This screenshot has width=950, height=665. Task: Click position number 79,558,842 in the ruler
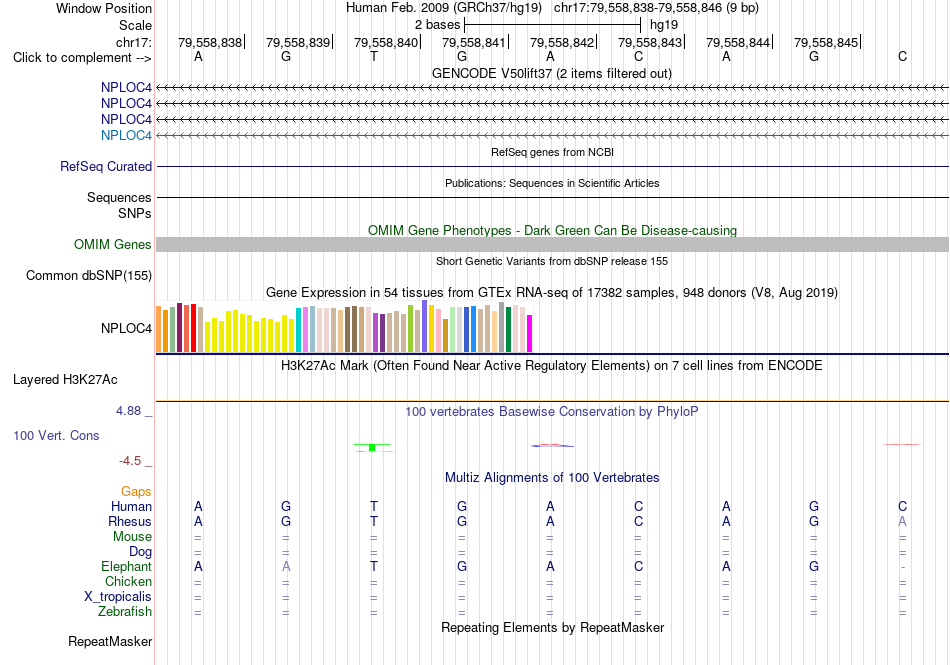[x=562, y=42]
